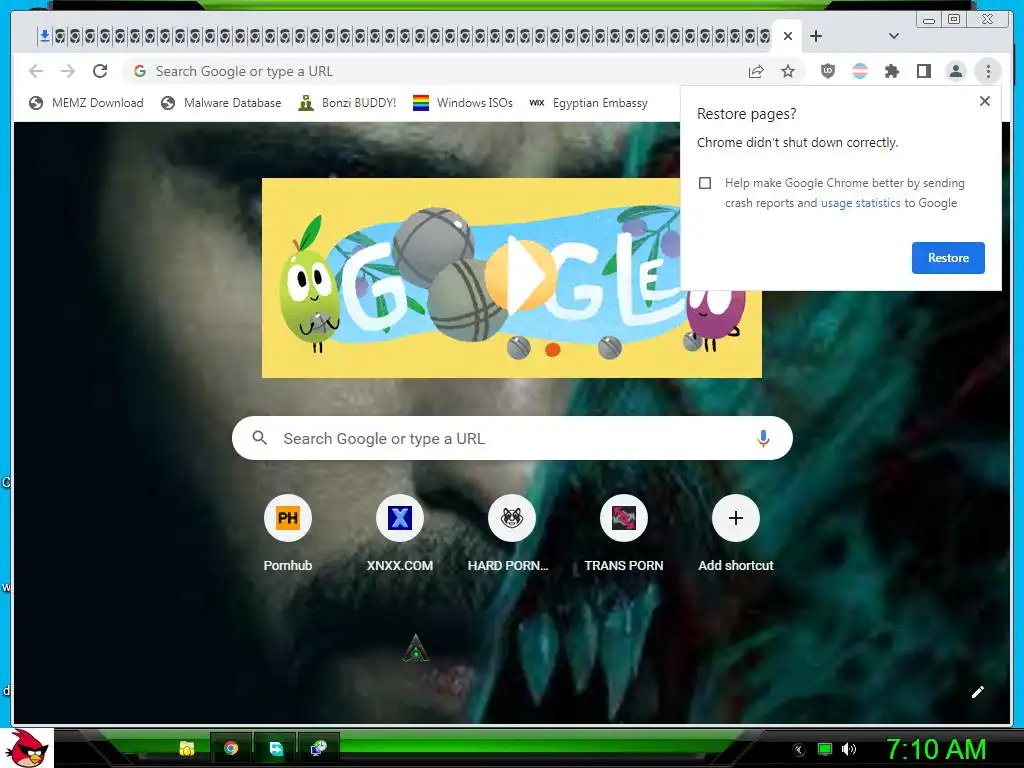
Task: Customize this page with pencil icon
Action: pos(977,692)
